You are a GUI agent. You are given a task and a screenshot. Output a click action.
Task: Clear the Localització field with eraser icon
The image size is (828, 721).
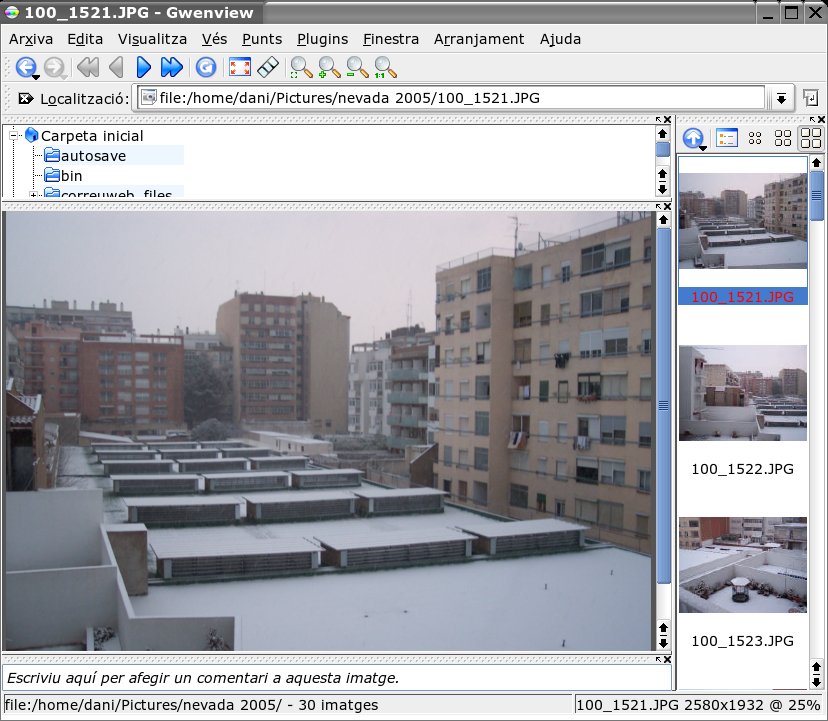[x=25, y=98]
